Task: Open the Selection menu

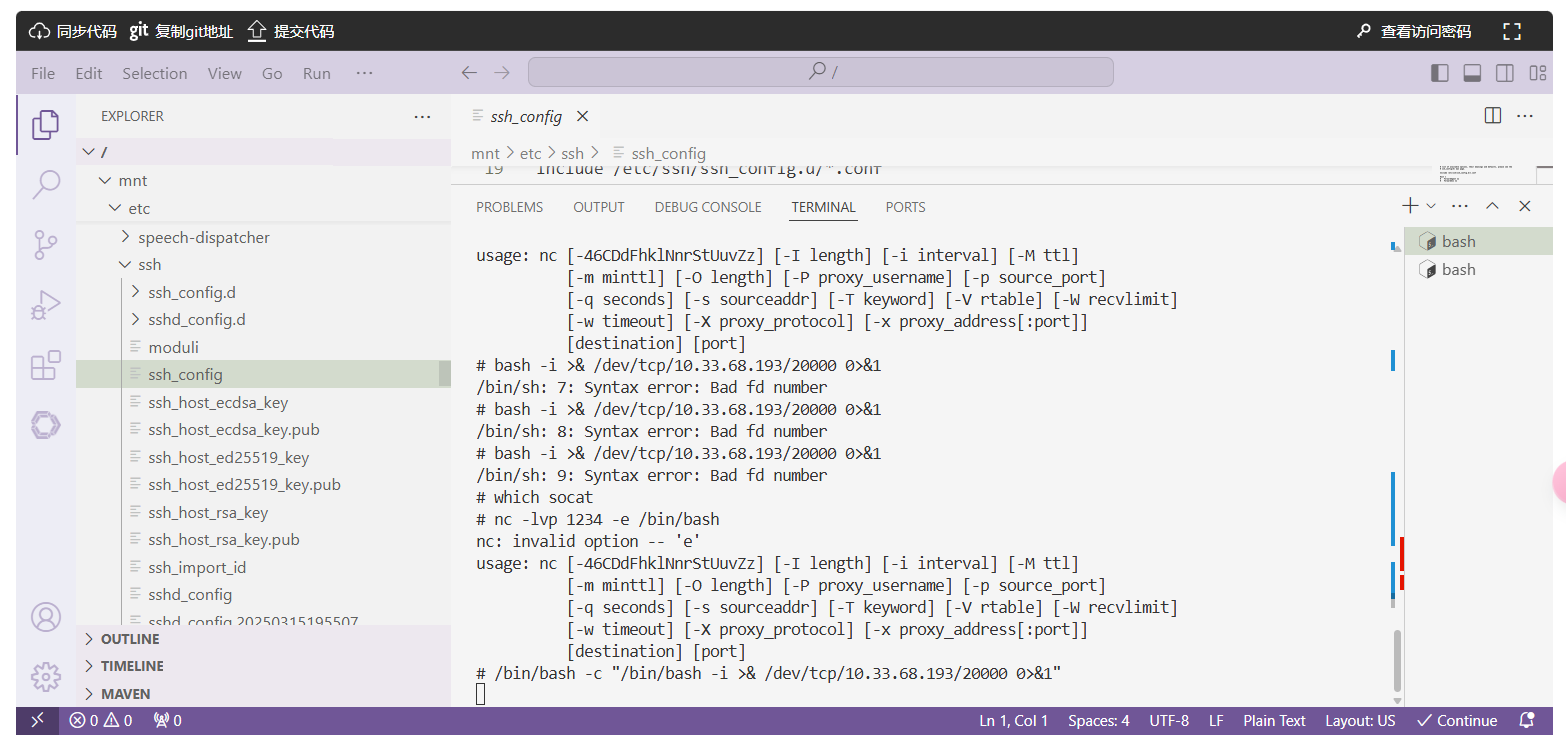Action: click(x=155, y=73)
